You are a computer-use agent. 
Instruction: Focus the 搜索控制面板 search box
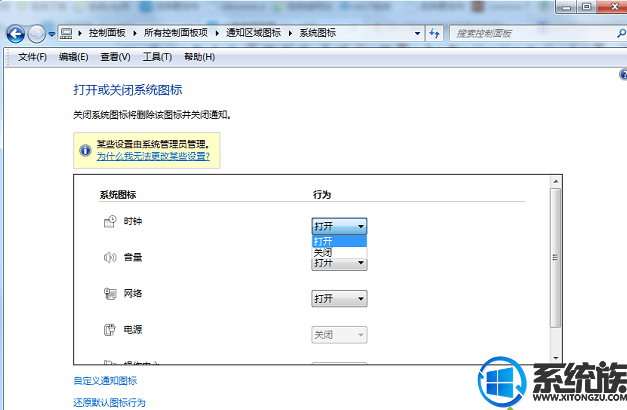pos(533,34)
